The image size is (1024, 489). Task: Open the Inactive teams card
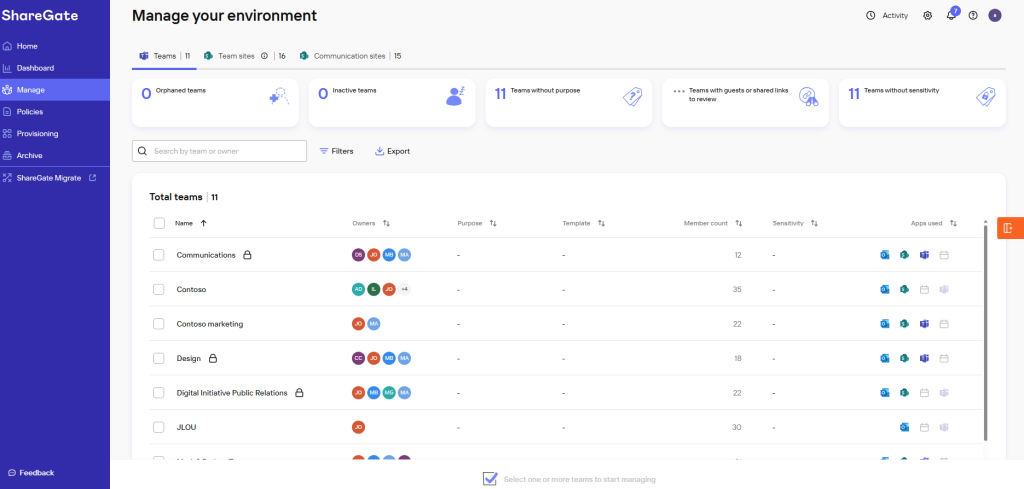coord(392,103)
